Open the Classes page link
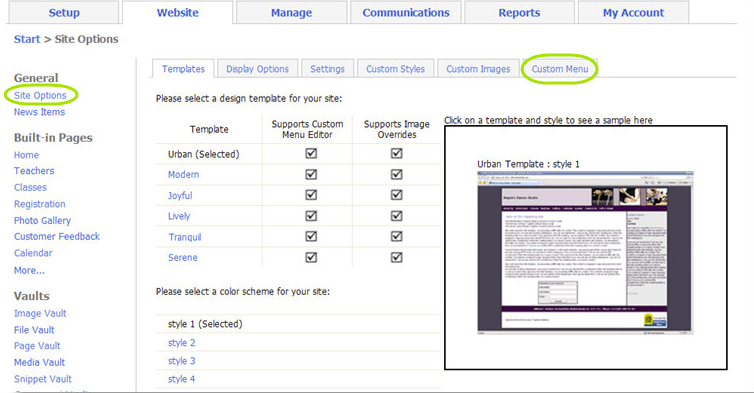754x393 pixels. (x=30, y=187)
